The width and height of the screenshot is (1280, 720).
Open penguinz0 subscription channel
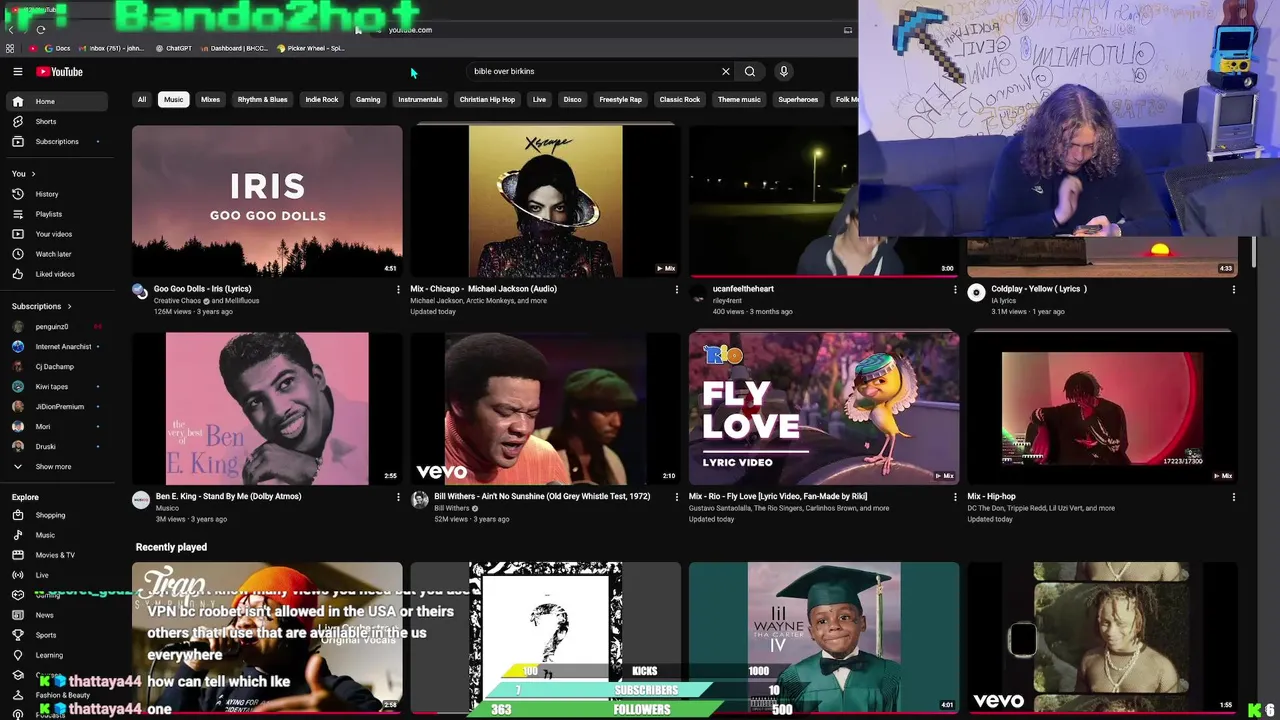pyautogui.click(x=56, y=326)
